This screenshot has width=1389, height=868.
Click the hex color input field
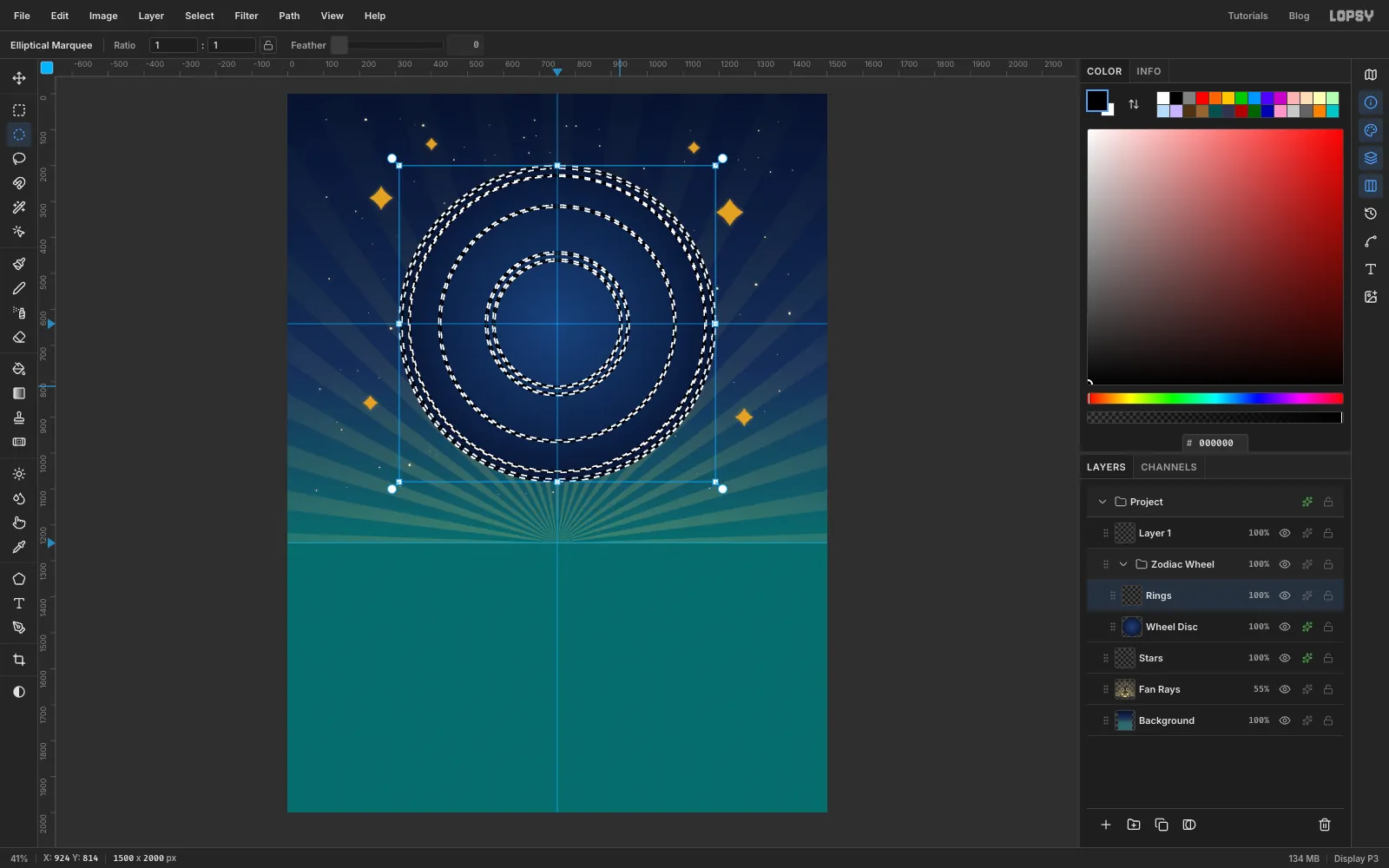[1215, 443]
